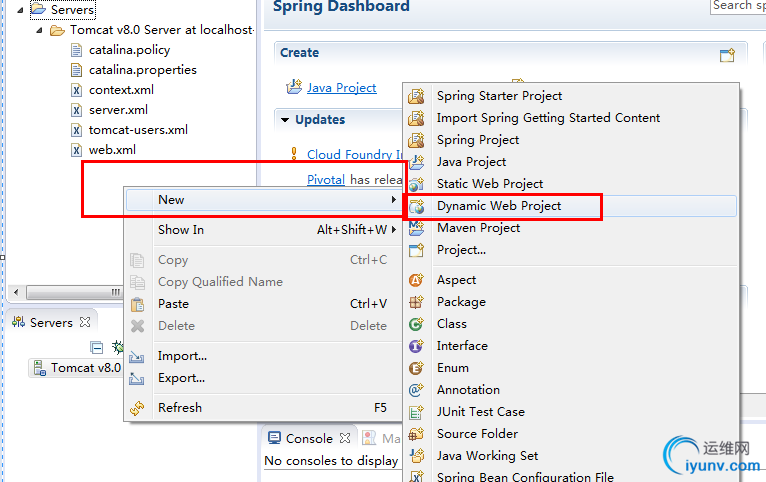
Task: Click the dashboard Search field
Action: [738, 6]
